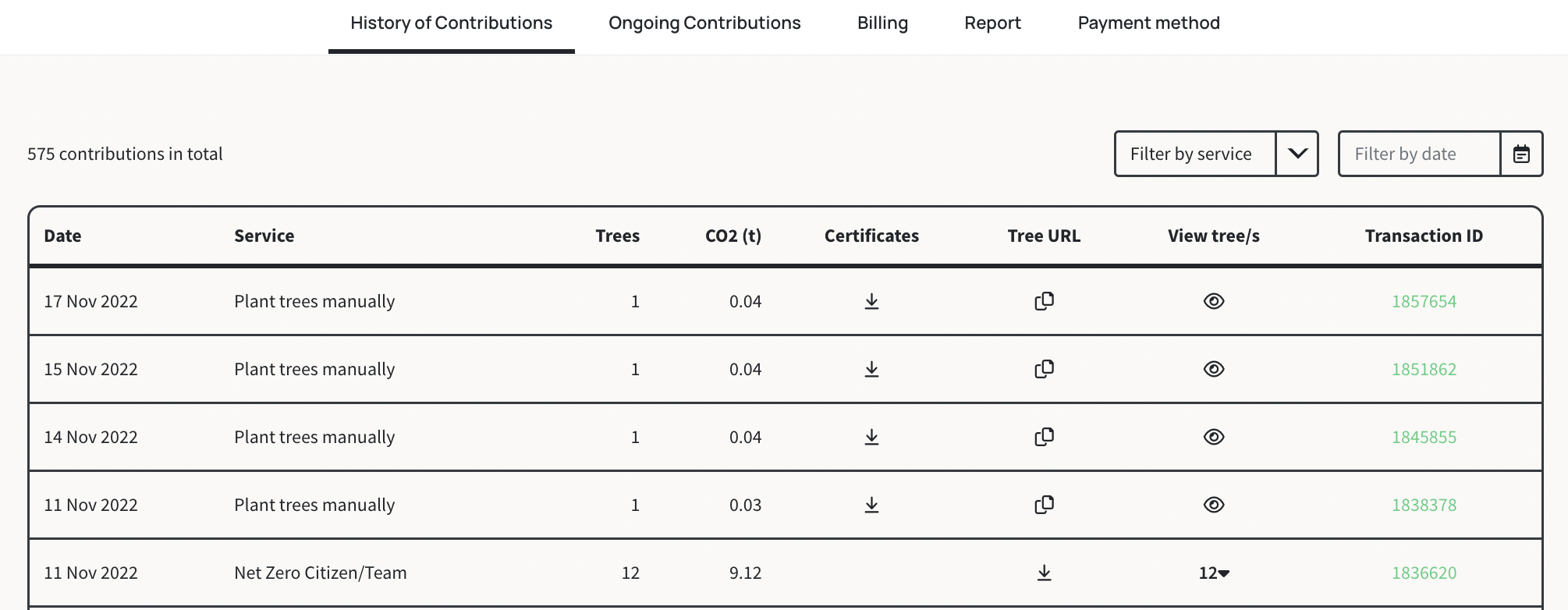View tree for transaction 1838378
This screenshot has width=1568, height=610.
click(x=1214, y=505)
